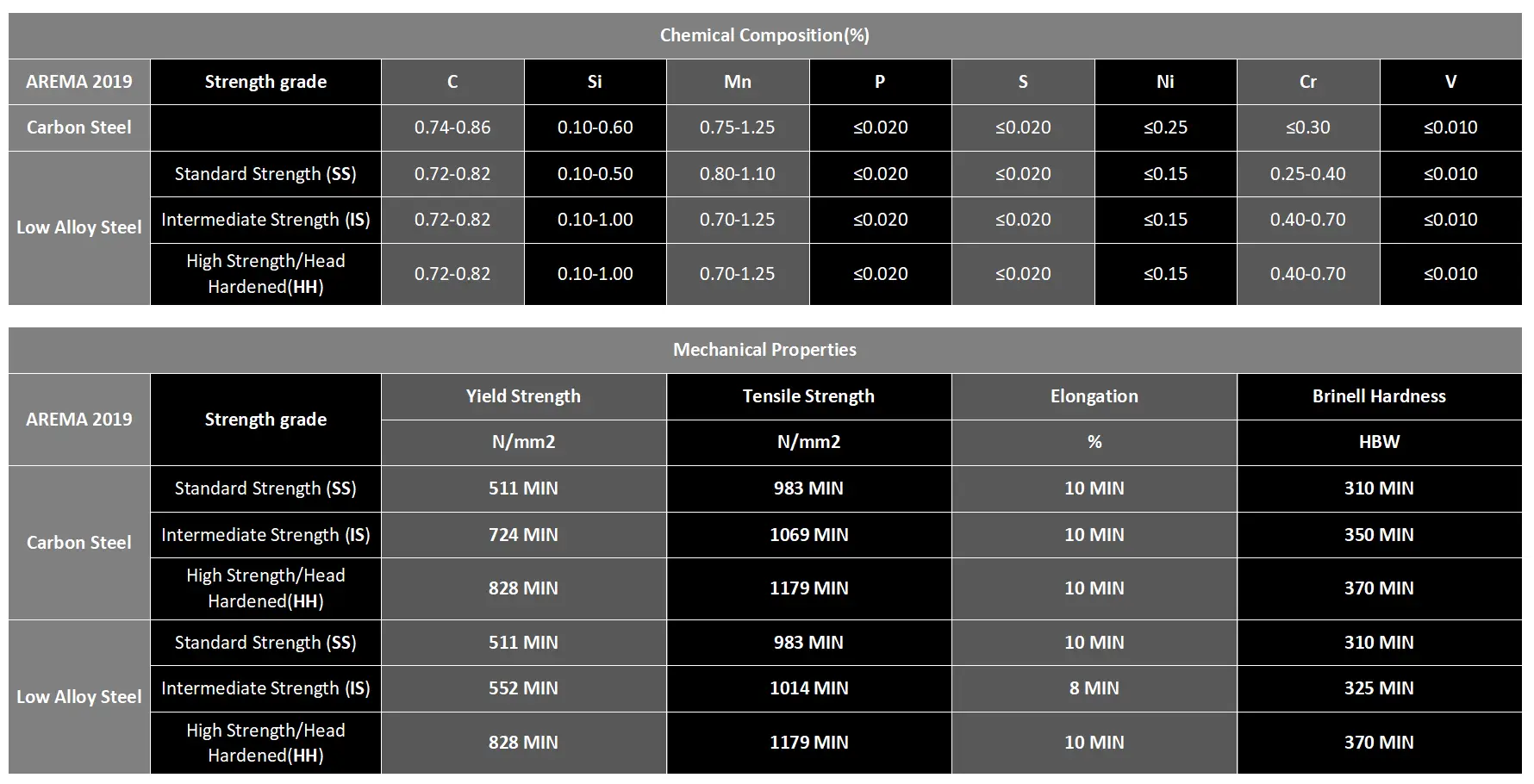Click the Tensile Strength column header
Screen dimensions: 1534x784
coord(808,396)
